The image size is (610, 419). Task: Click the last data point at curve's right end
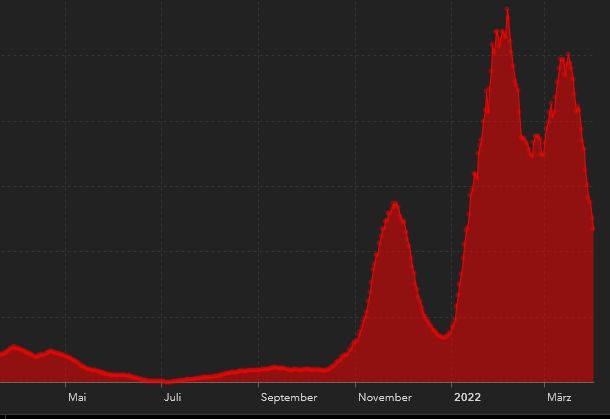pos(593,228)
